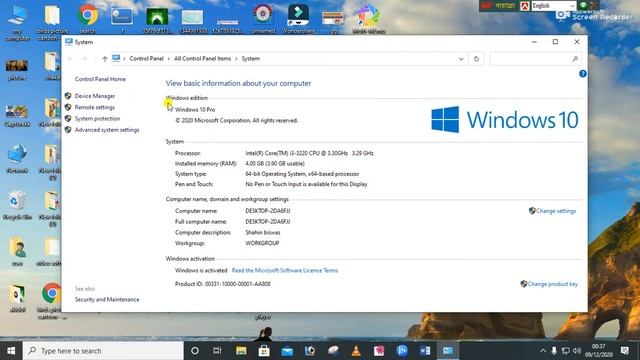The image size is (640, 360).
Task: Open System protection link
Action: [x=97, y=118]
